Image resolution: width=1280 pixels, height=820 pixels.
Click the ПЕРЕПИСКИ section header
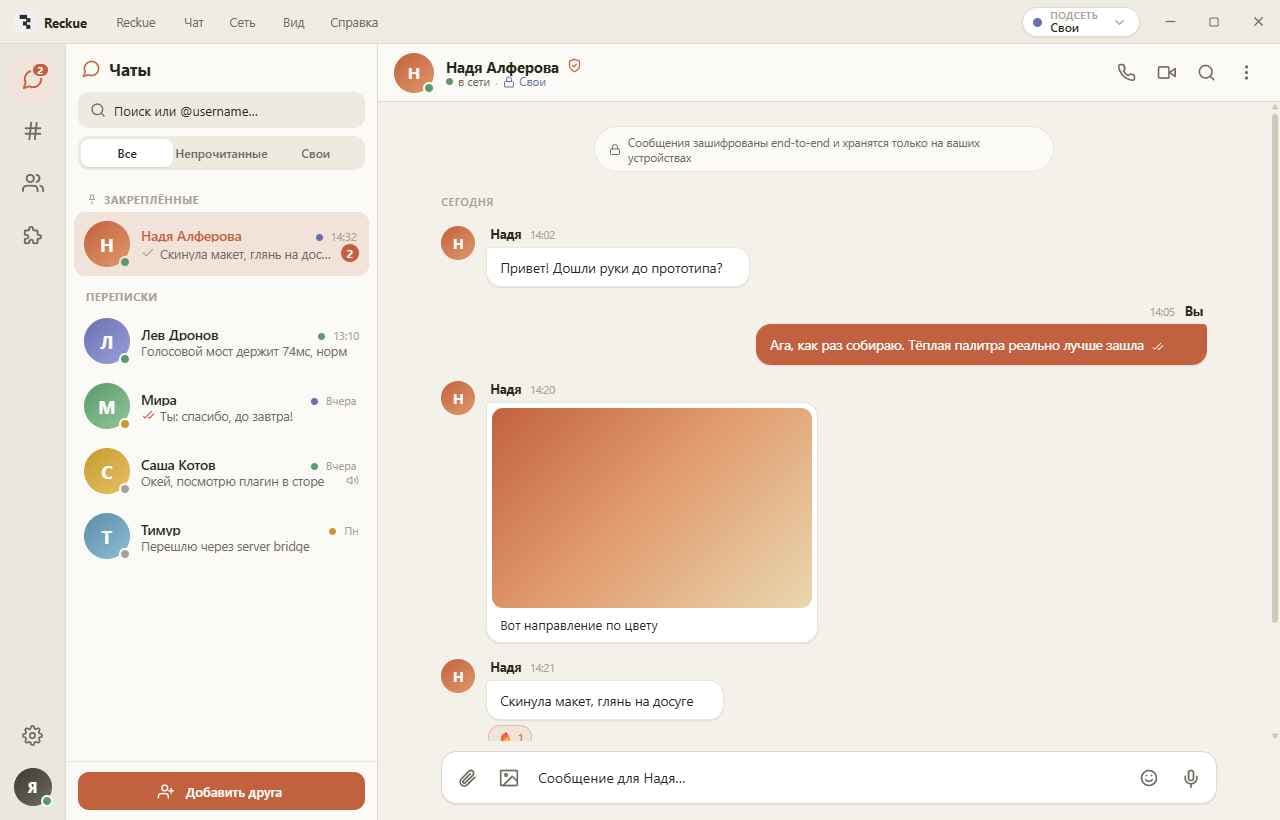tap(121, 297)
